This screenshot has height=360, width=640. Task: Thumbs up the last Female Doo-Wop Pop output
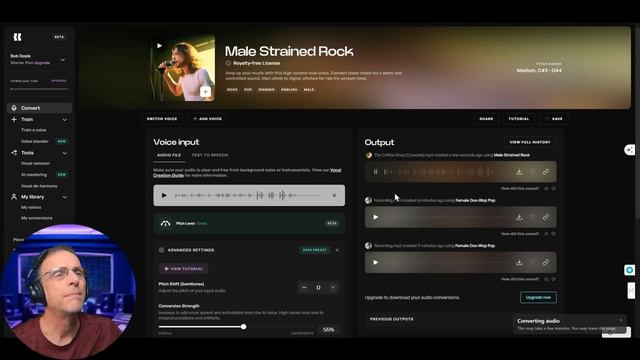point(547,279)
